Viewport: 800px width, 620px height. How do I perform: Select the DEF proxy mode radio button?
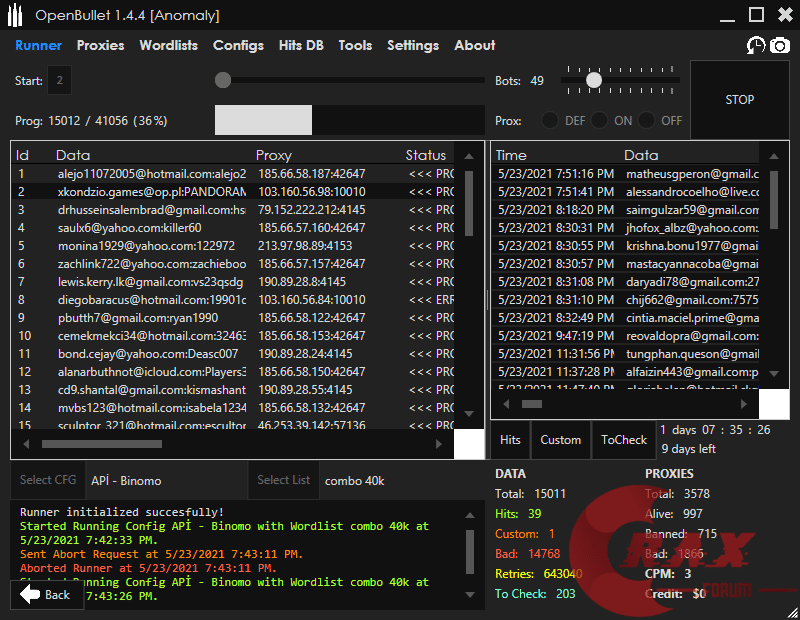click(550, 120)
